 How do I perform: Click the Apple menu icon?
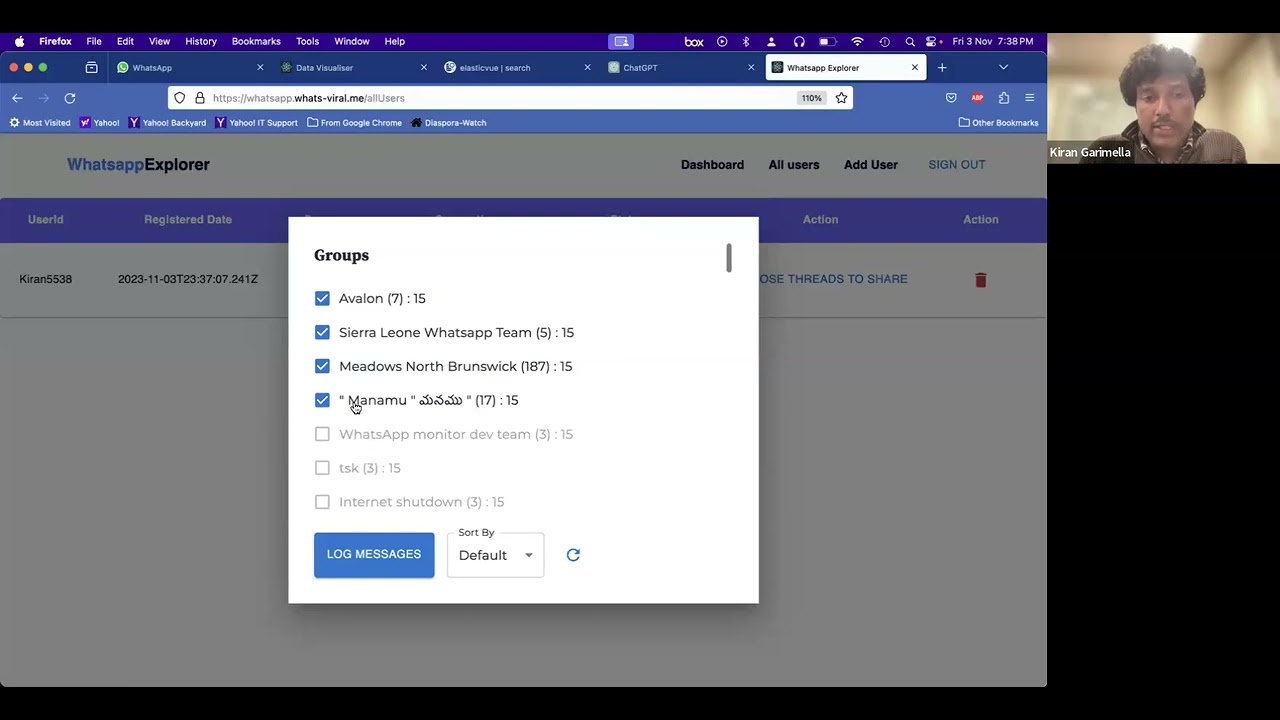[19, 42]
